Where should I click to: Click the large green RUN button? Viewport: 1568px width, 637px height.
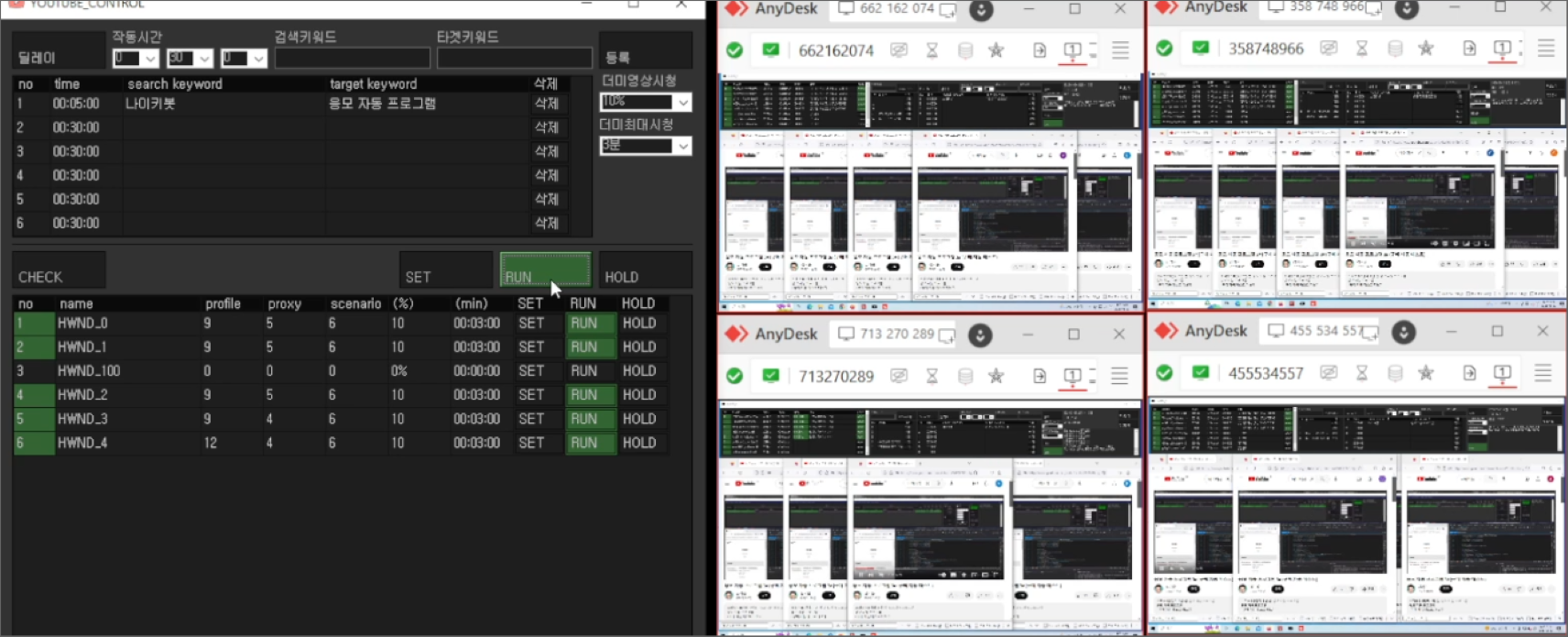(x=545, y=270)
